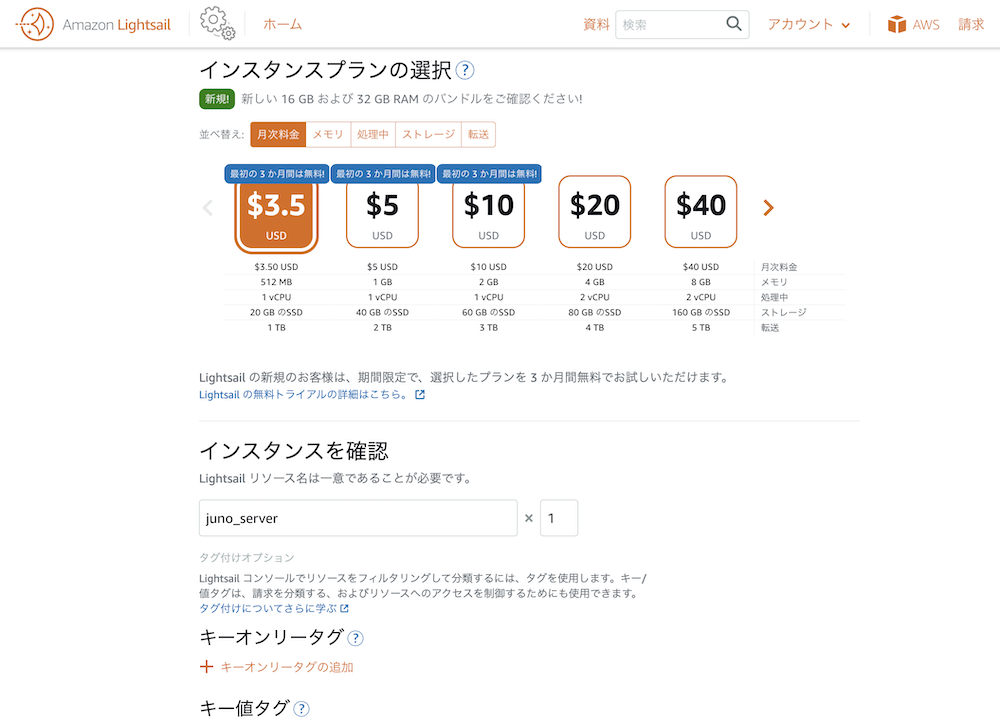Sort plans by メモリ
The width and height of the screenshot is (1000, 721).
328,135
